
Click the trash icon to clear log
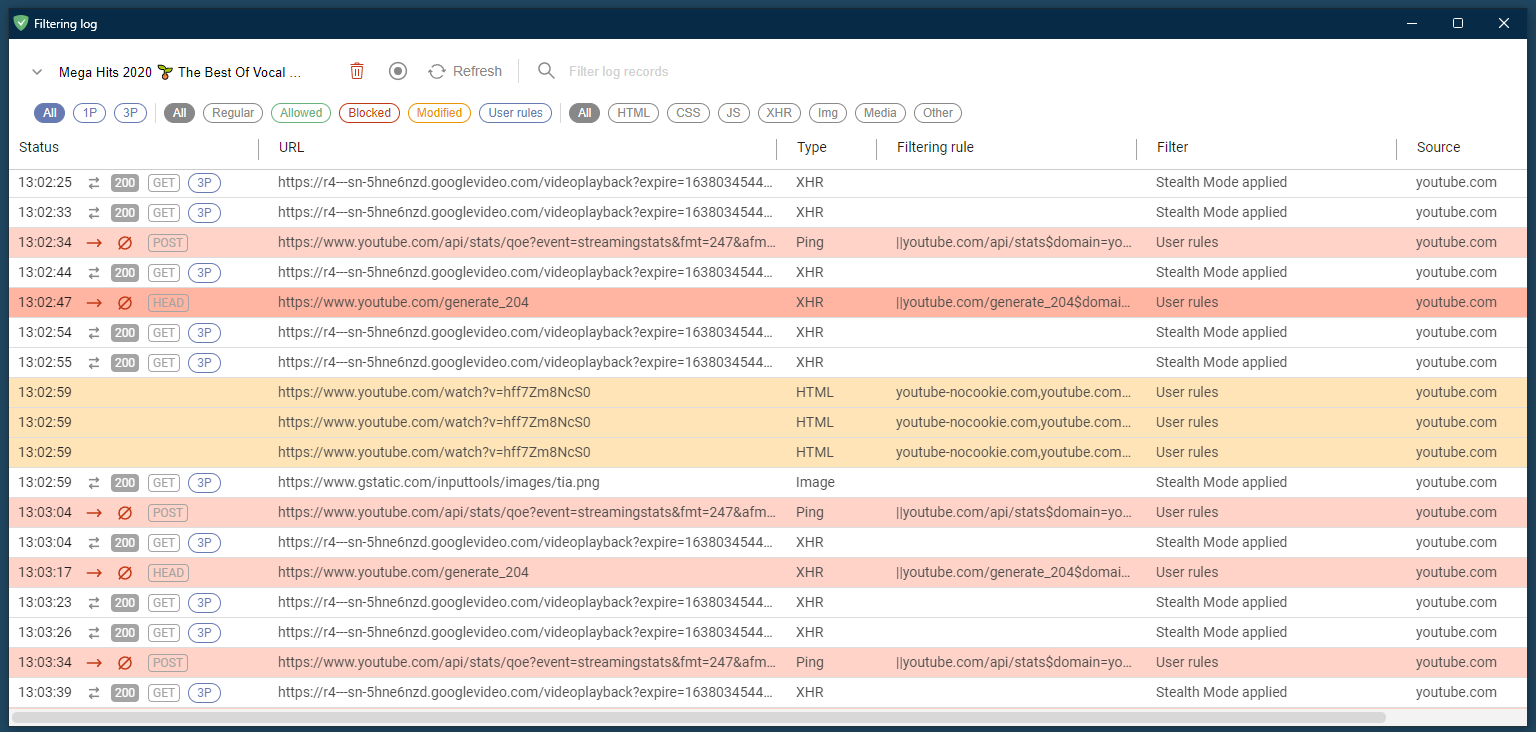[357, 71]
